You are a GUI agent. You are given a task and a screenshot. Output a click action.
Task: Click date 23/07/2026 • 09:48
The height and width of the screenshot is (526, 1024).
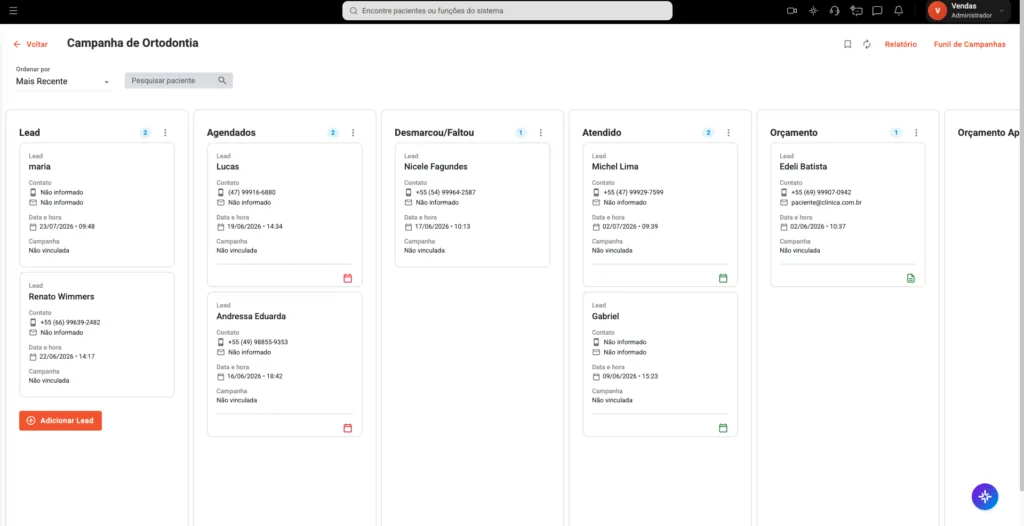click(67, 227)
